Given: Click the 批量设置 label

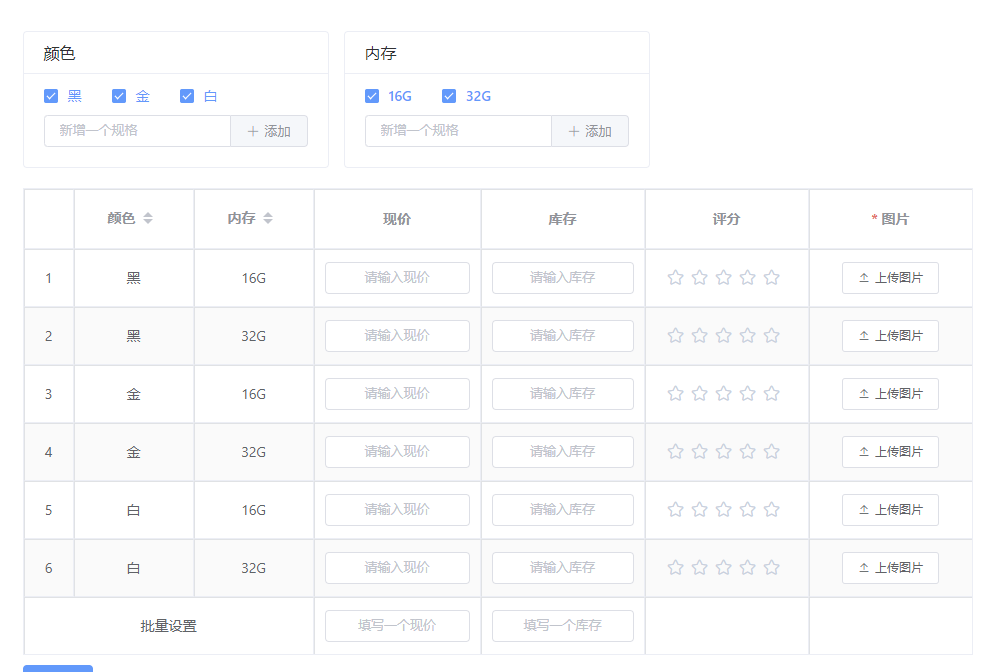Looking at the screenshot, I should [x=169, y=626].
